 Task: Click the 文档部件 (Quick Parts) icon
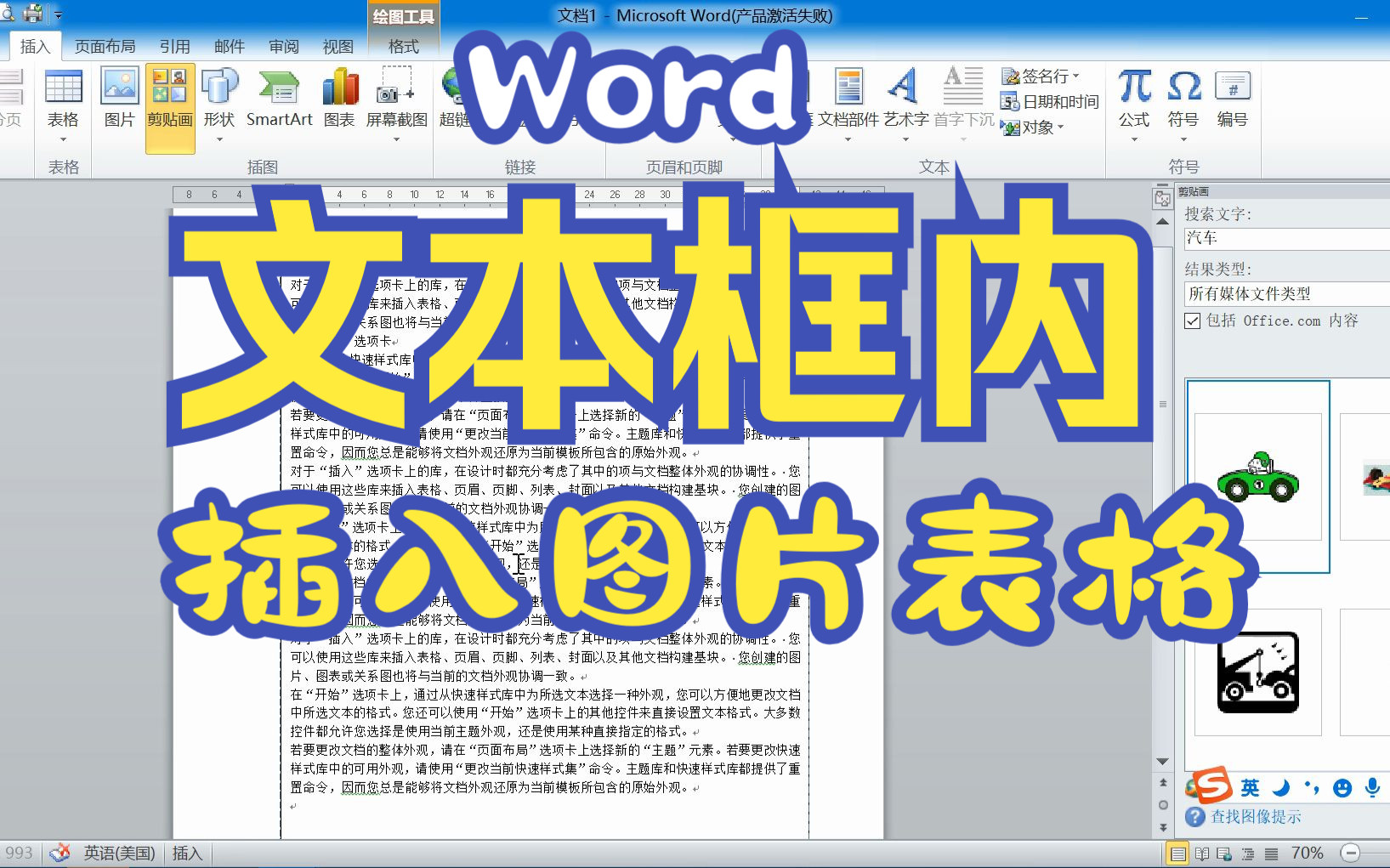point(848,87)
